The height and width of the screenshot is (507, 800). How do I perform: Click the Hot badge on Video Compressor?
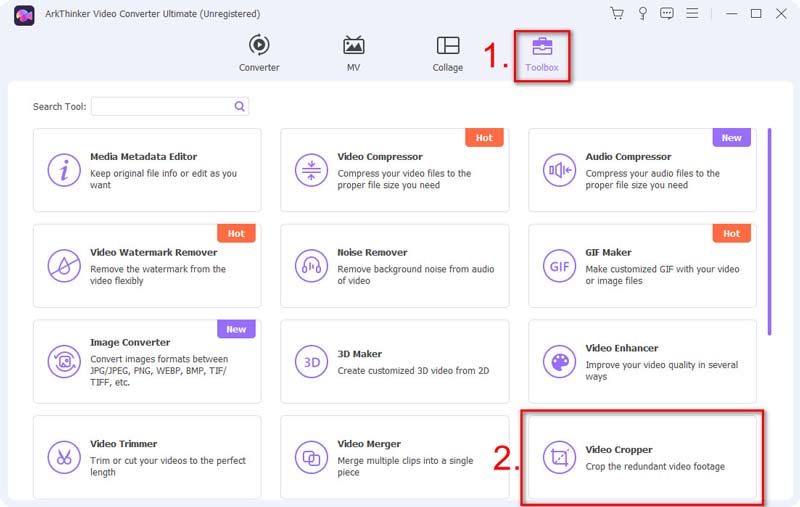[x=484, y=138]
